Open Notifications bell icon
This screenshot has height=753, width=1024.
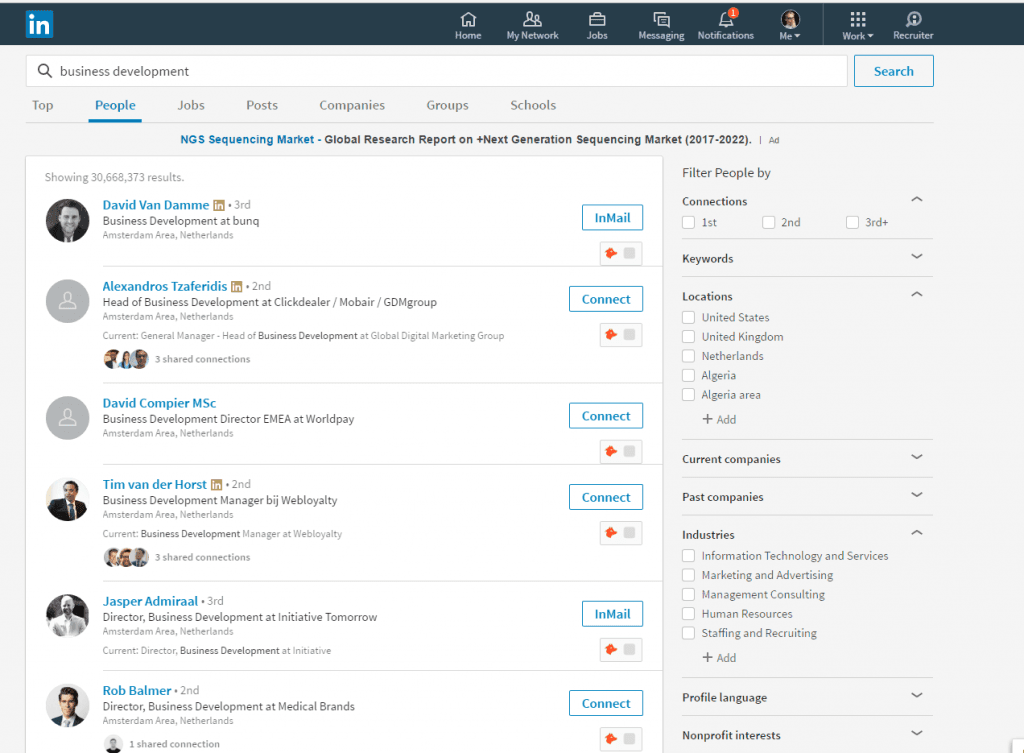tap(726, 20)
